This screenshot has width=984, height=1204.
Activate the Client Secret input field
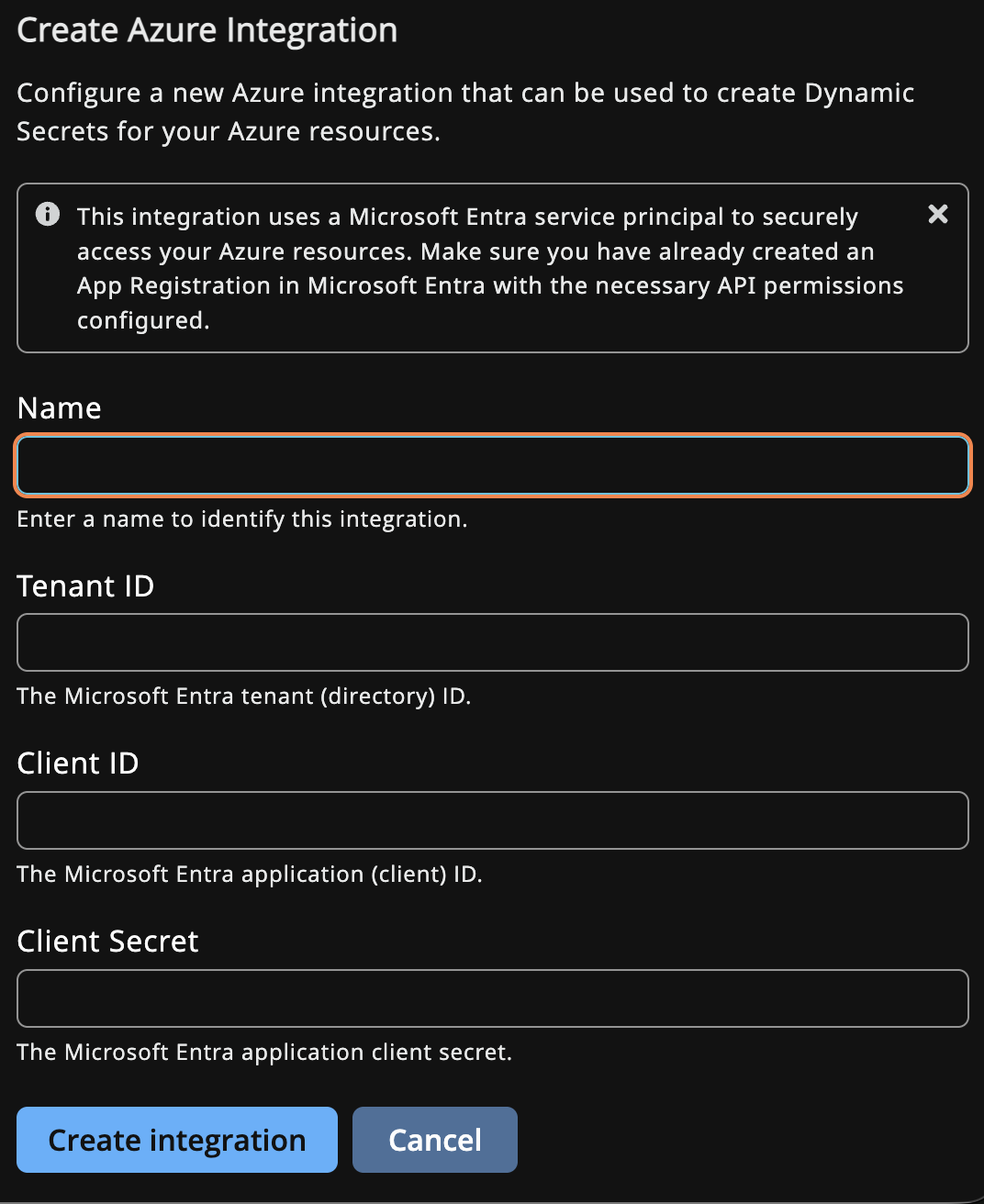click(x=493, y=998)
